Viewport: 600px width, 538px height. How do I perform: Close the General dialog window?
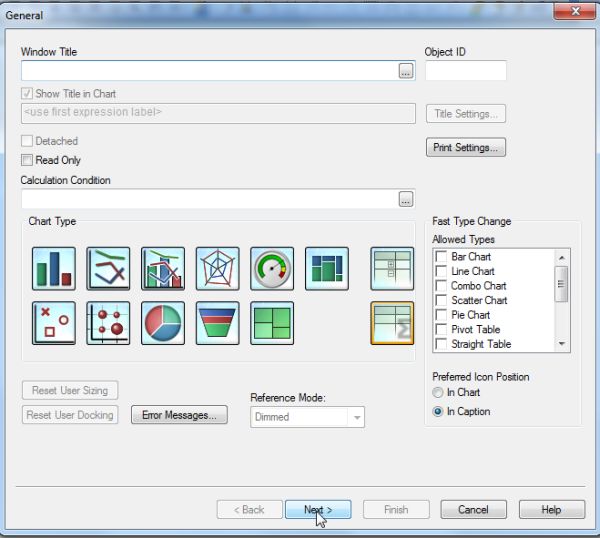click(x=574, y=11)
